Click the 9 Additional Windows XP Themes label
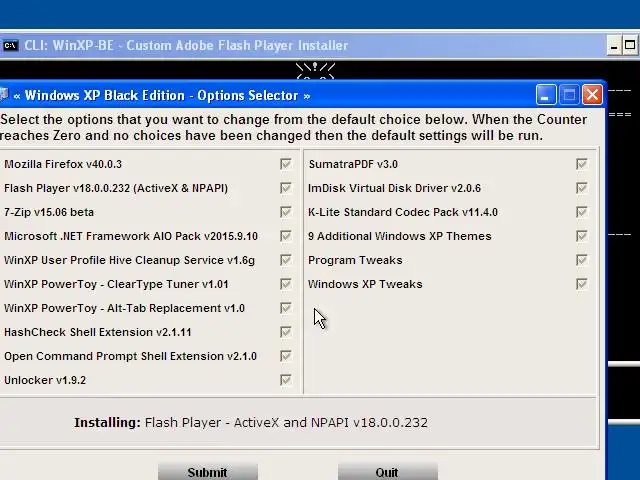The width and height of the screenshot is (640, 480). (400, 236)
